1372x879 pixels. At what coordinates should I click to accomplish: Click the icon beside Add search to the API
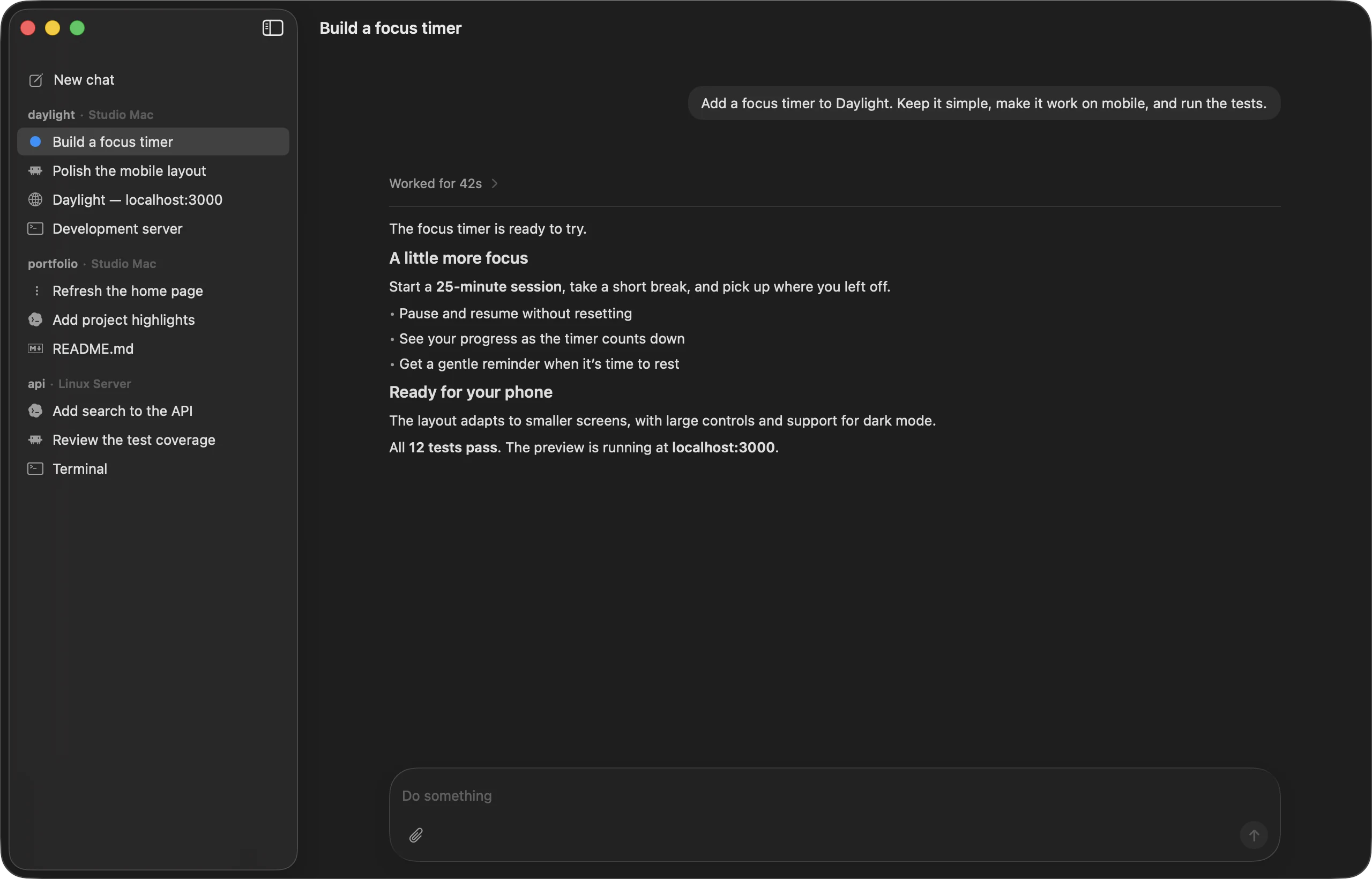35,411
